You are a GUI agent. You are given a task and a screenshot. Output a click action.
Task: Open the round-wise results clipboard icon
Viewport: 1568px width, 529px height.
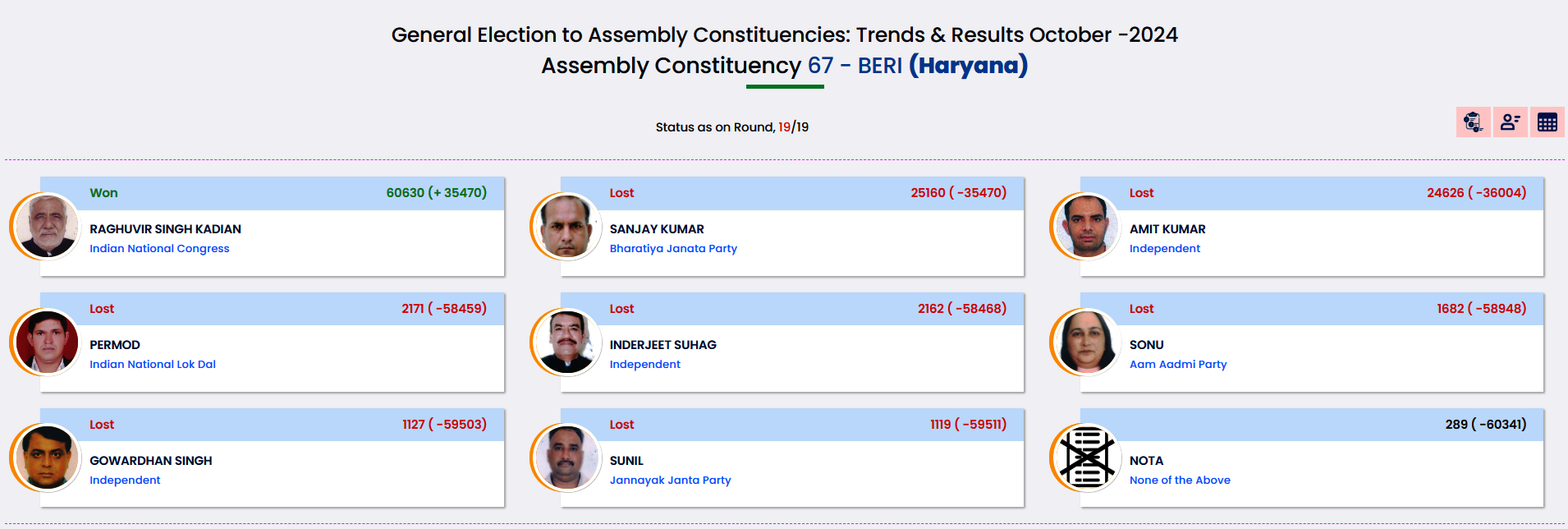1473,122
